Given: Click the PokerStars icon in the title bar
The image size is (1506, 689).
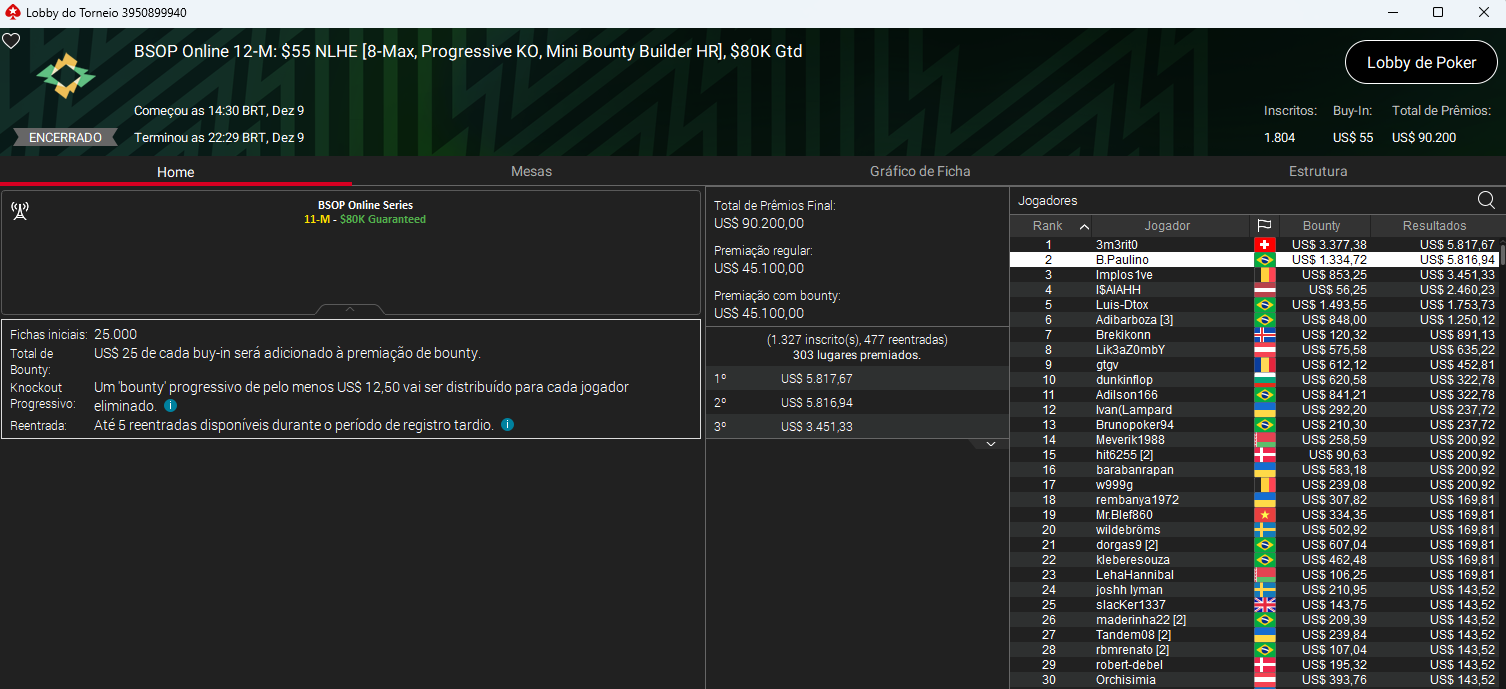Looking at the screenshot, I should (11, 13).
